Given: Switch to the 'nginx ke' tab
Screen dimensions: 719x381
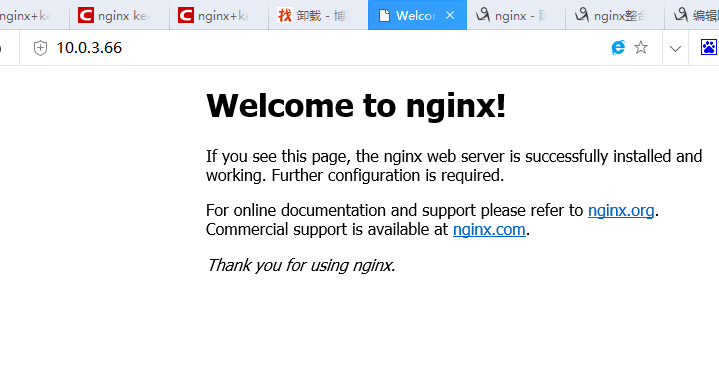Looking at the screenshot, I should tap(119, 15).
